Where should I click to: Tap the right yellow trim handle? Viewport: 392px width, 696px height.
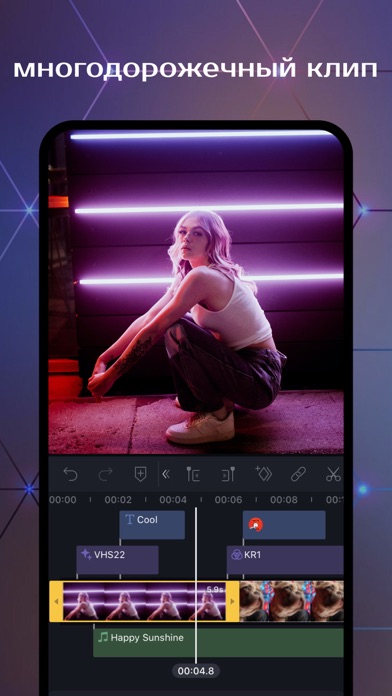[x=233, y=601]
